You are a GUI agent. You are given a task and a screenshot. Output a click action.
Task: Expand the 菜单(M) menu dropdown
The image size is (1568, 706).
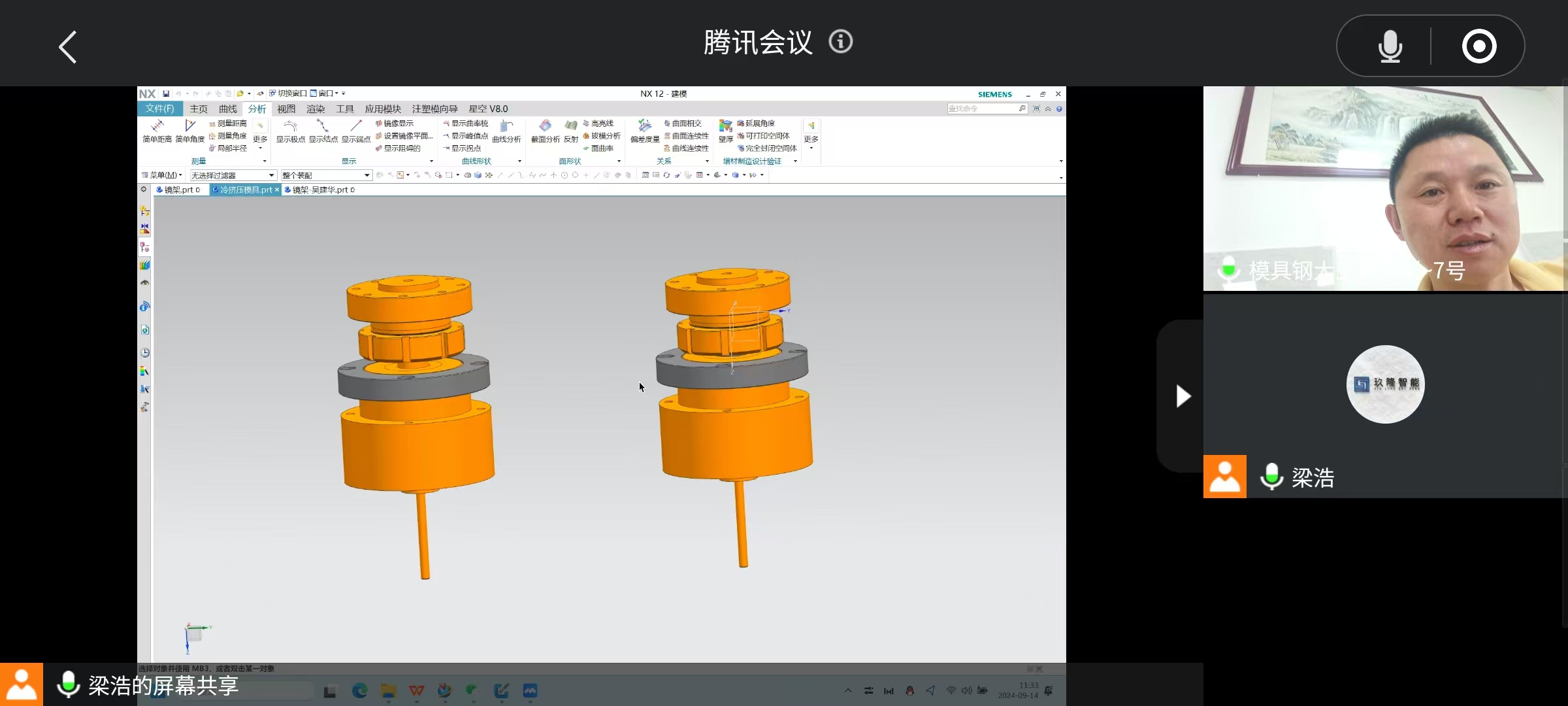[x=162, y=175]
